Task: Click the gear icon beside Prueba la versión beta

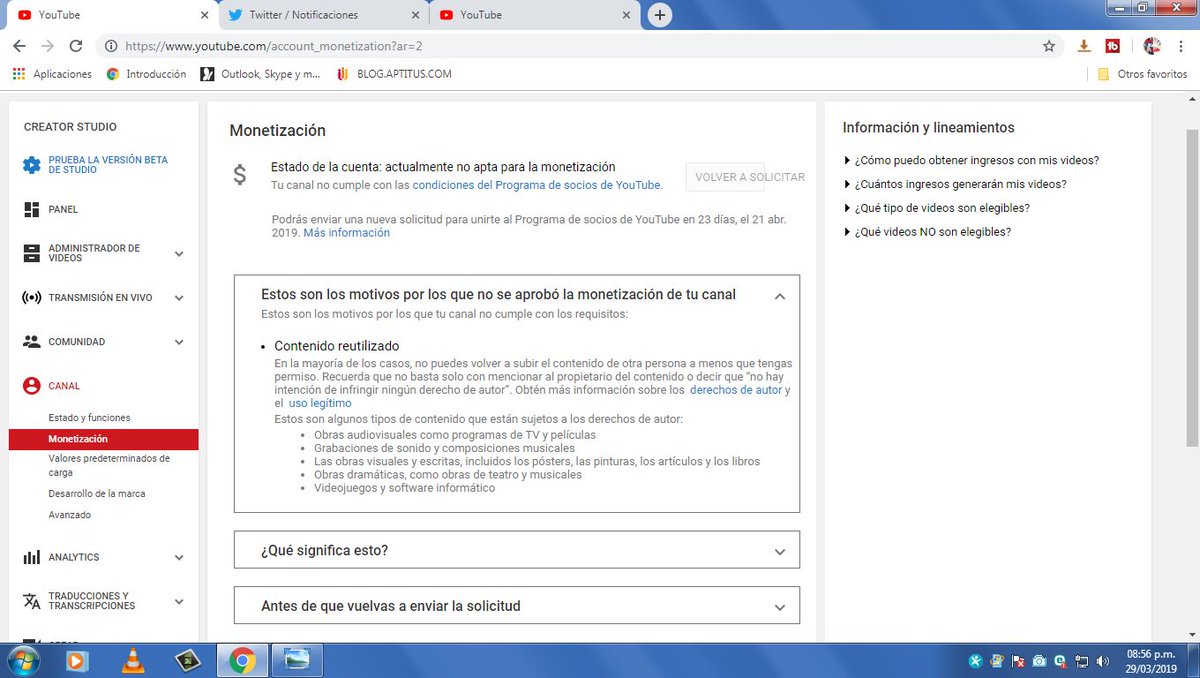Action: tap(32, 165)
